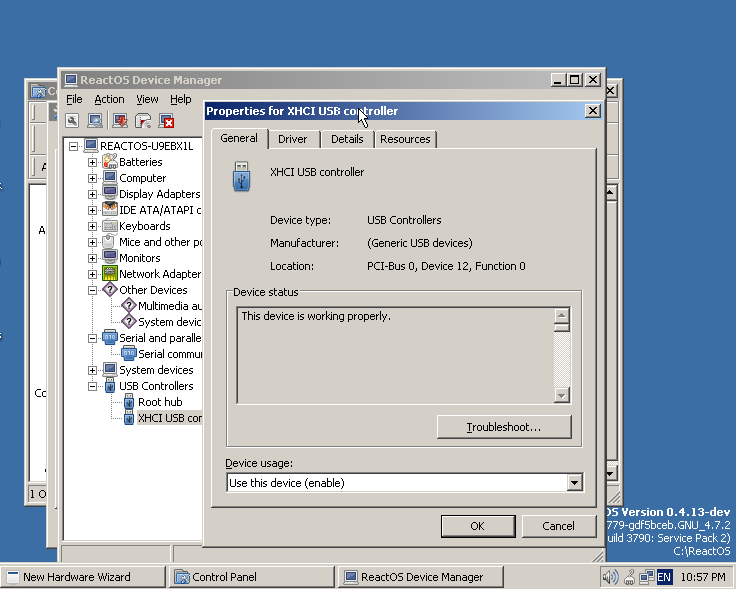Image resolution: width=736 pixels, height=589 pixels.
Task: Click the Disable device toolbar icon
Action: 143,121
